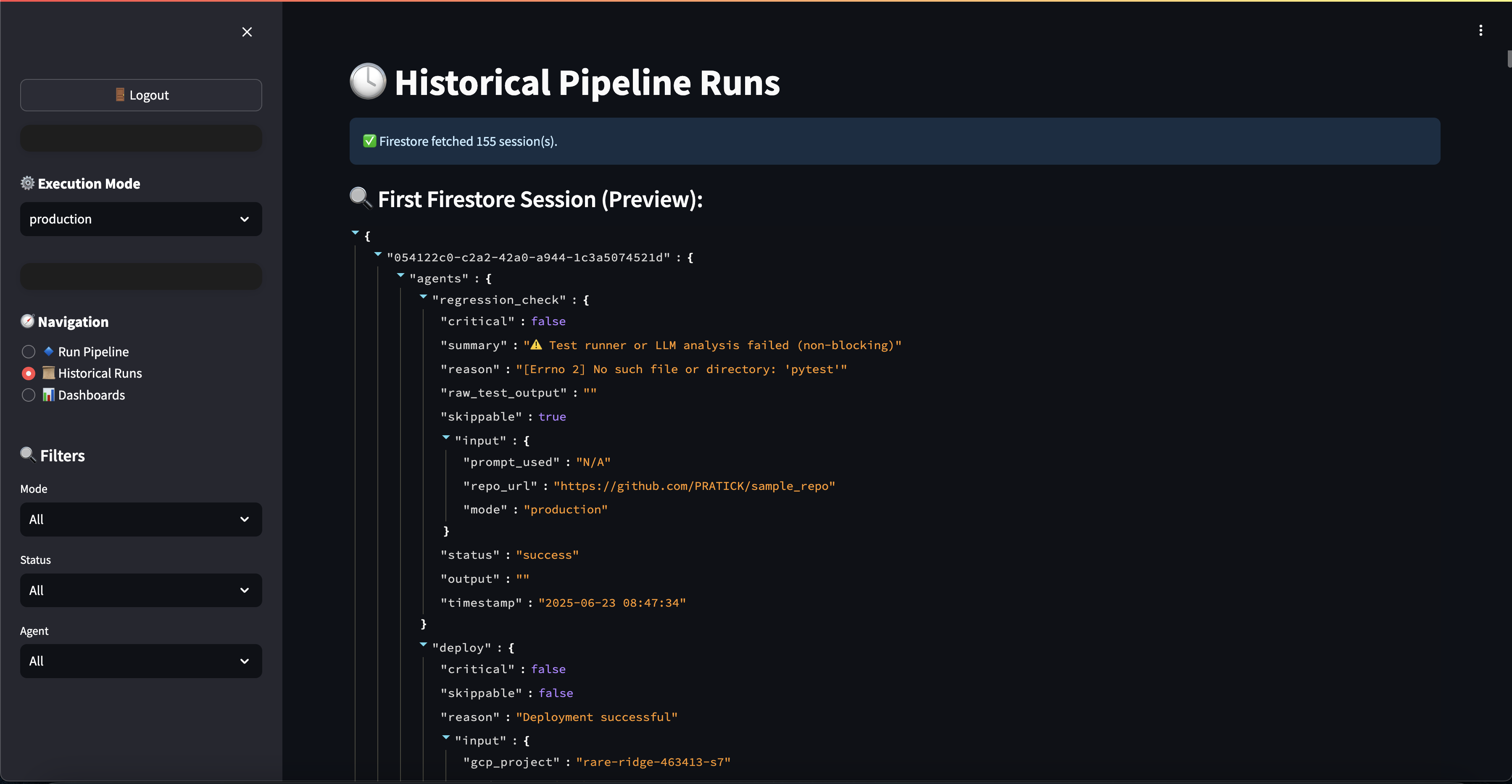Viewport: 1512px width, 784px height.
Task: Click the magnifier icon next to Filters
Action: pos(28,455)
